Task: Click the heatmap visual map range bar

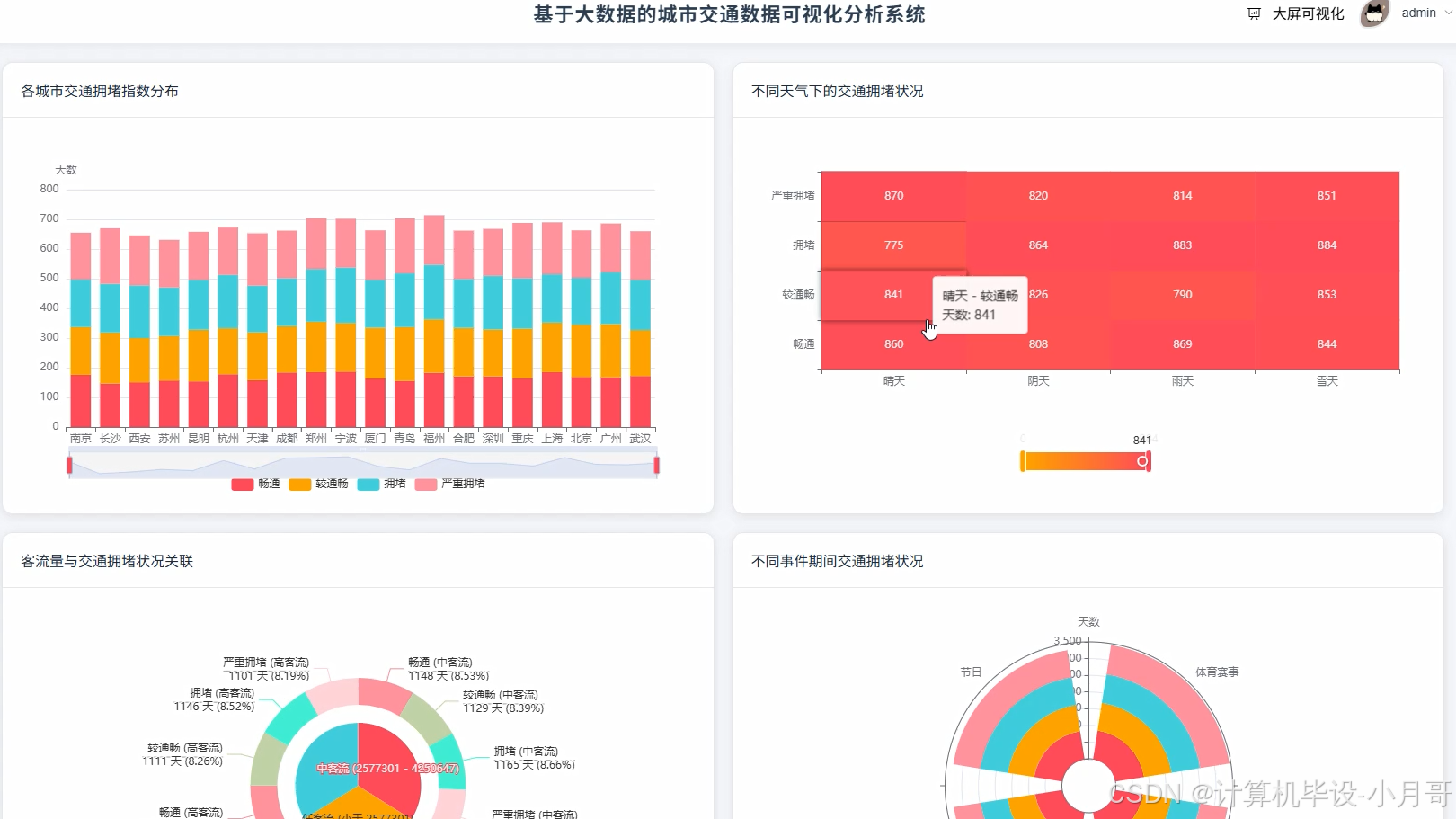Action: click(x=1085, y=461)
